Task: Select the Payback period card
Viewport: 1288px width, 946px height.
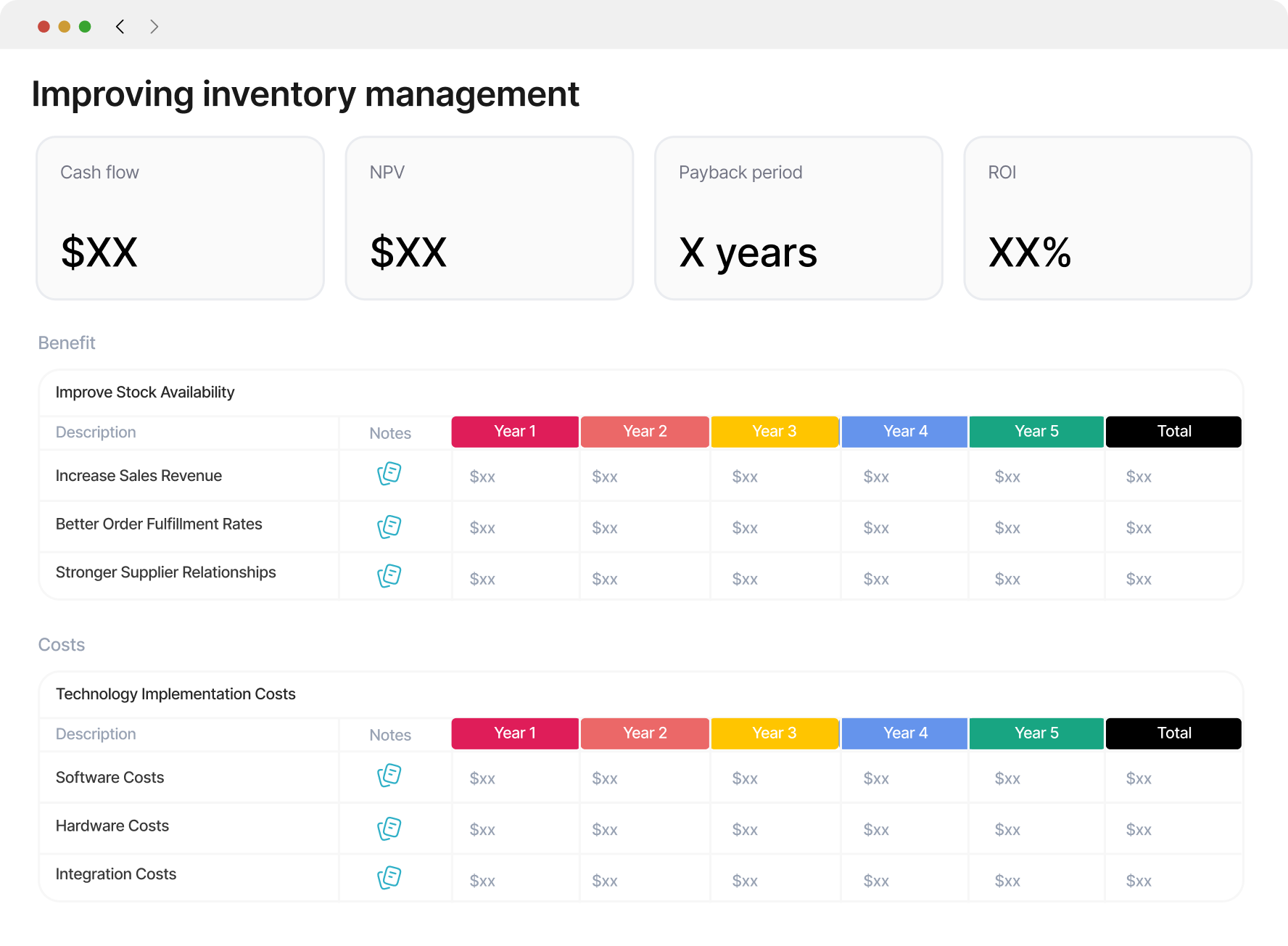Action: coord(798,218)
